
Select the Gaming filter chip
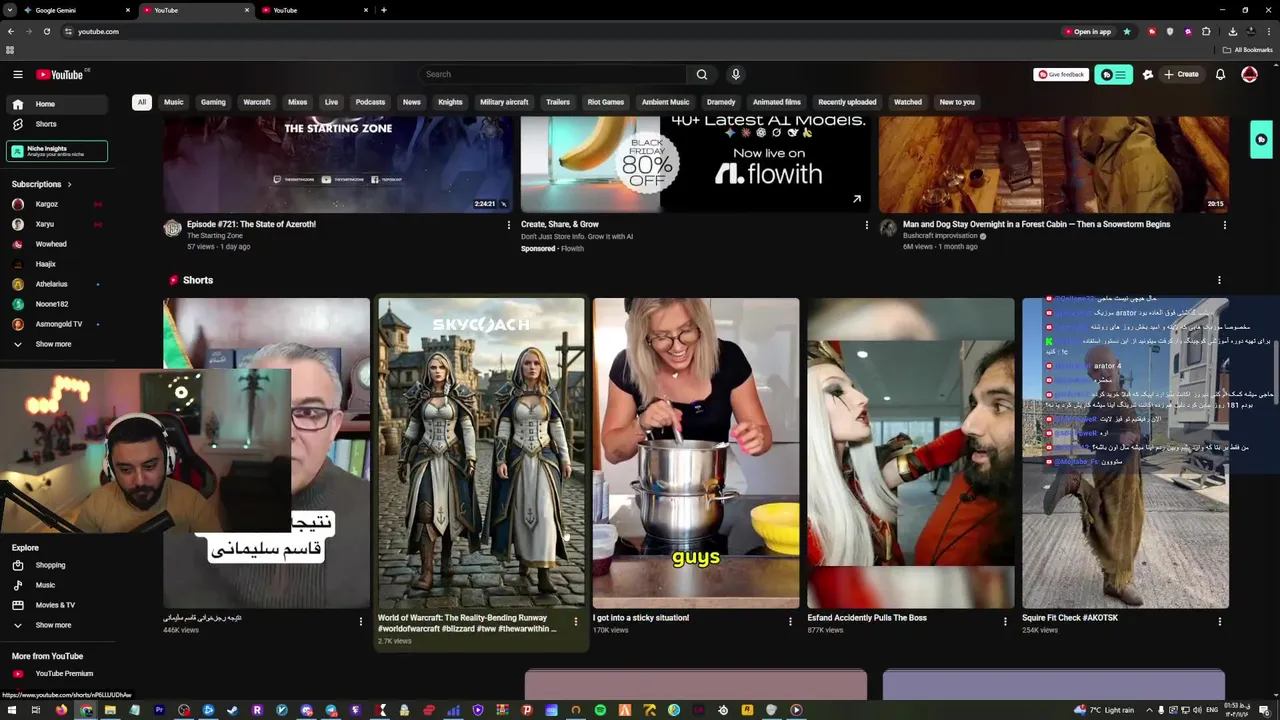click(213, 102)
